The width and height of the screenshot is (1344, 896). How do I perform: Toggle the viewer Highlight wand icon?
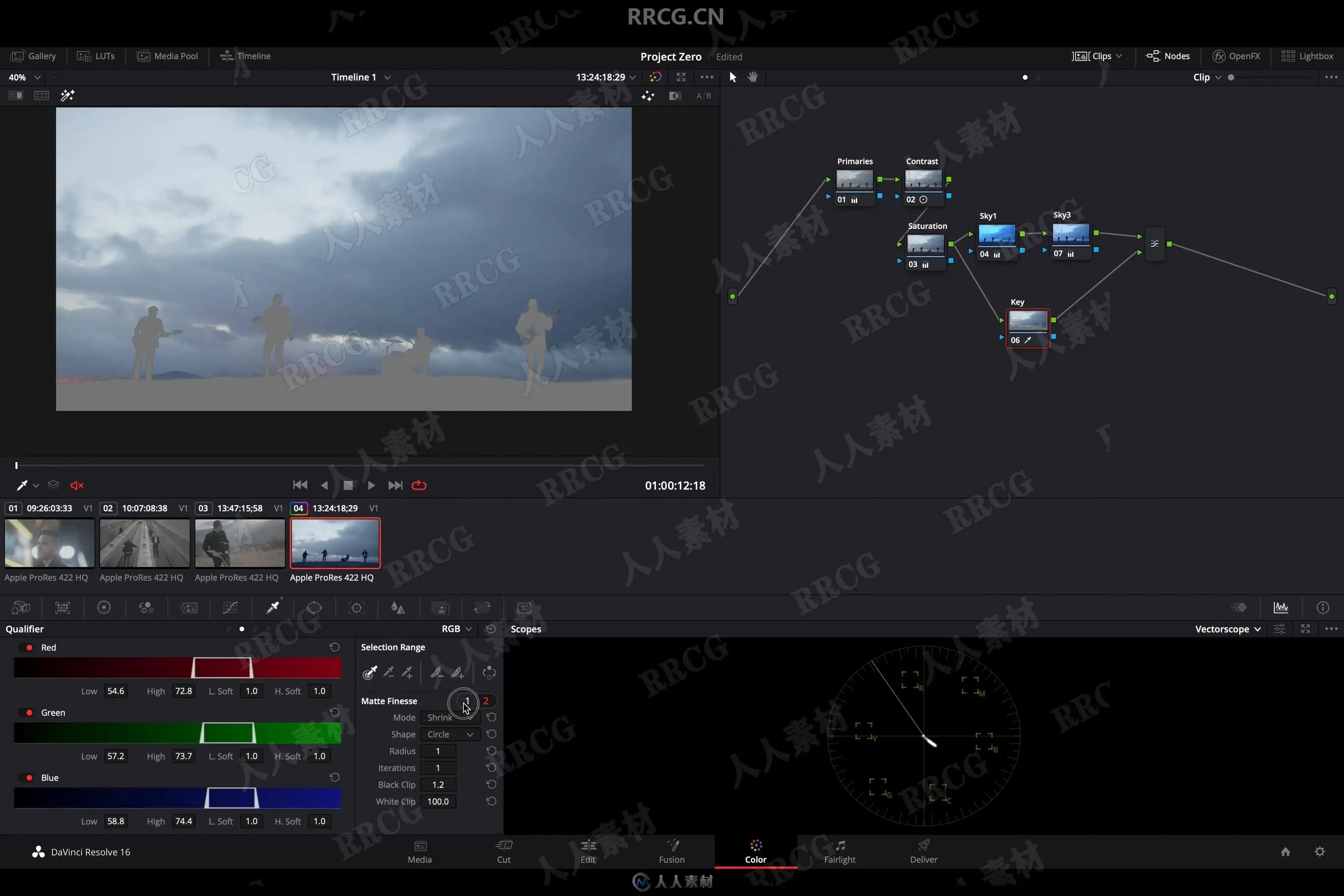point(67,95)
